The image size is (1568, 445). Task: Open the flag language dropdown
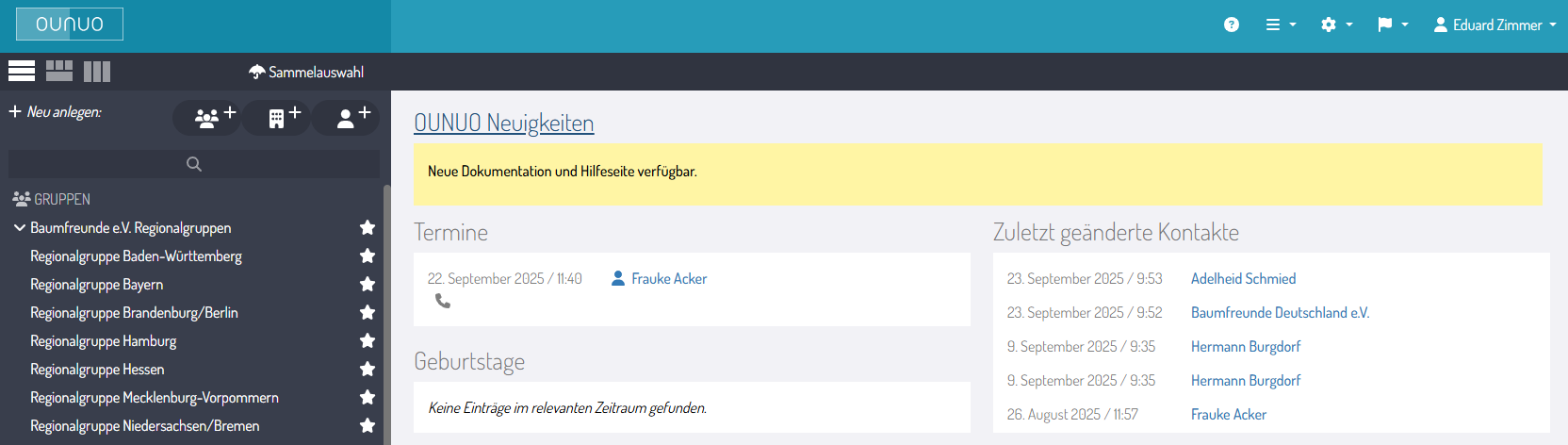click(x=1393, y=25)
